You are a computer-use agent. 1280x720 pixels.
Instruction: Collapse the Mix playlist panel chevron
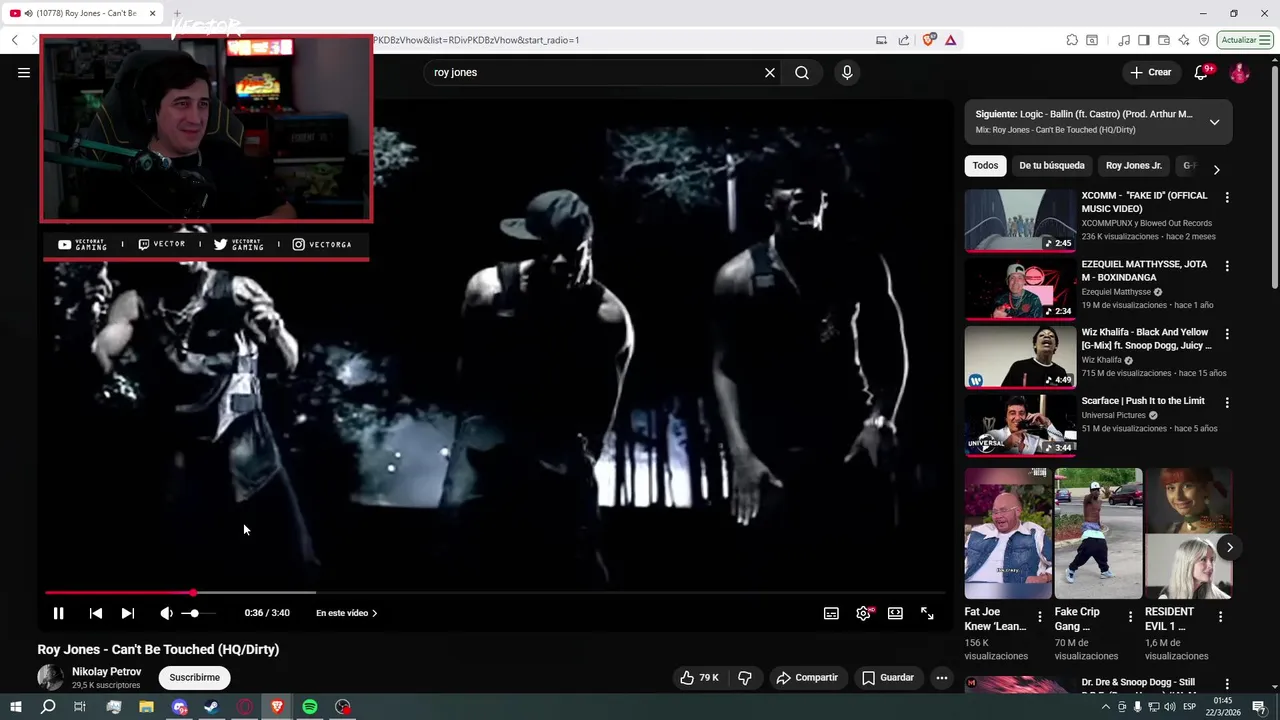click(1214, 122)
